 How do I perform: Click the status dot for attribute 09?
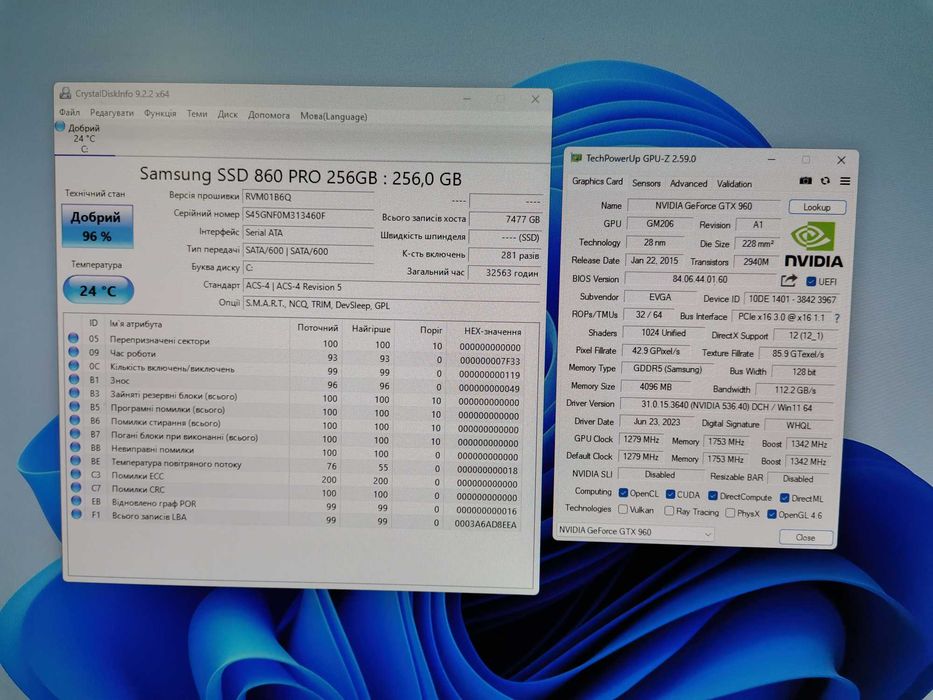73,352
